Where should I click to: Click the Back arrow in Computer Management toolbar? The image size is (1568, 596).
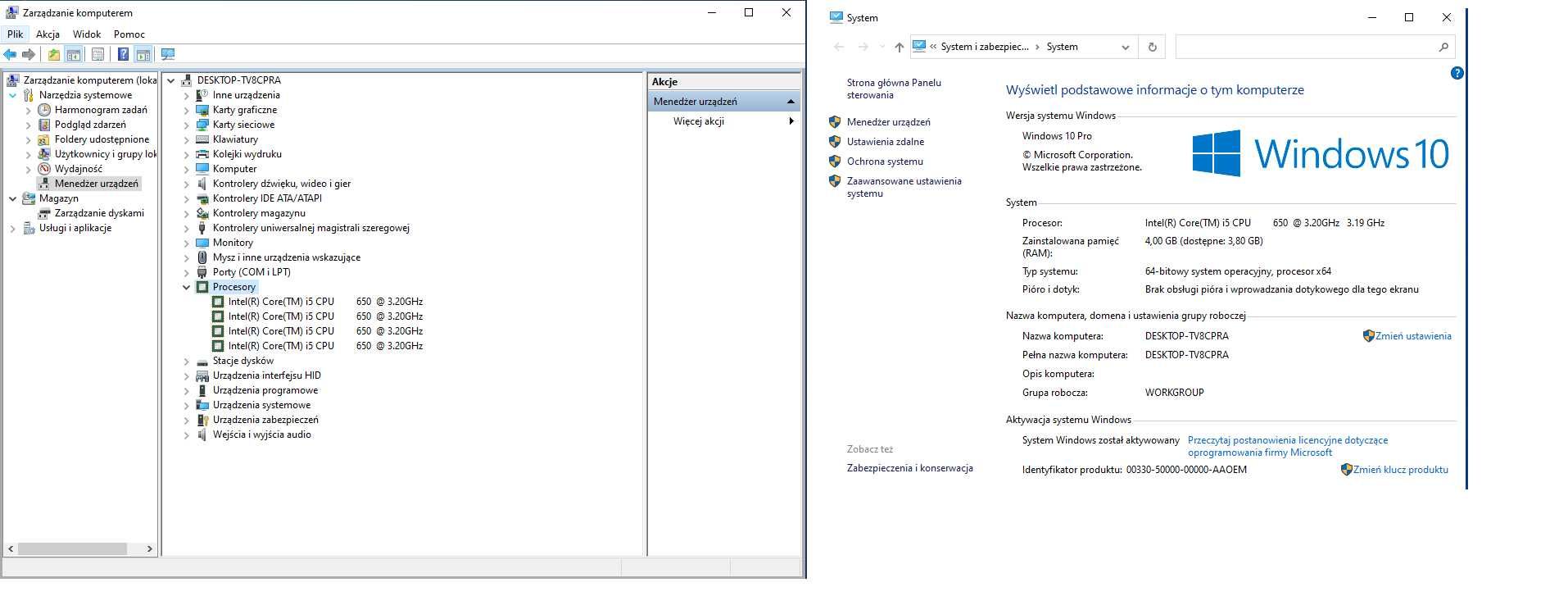click(10, 55)
